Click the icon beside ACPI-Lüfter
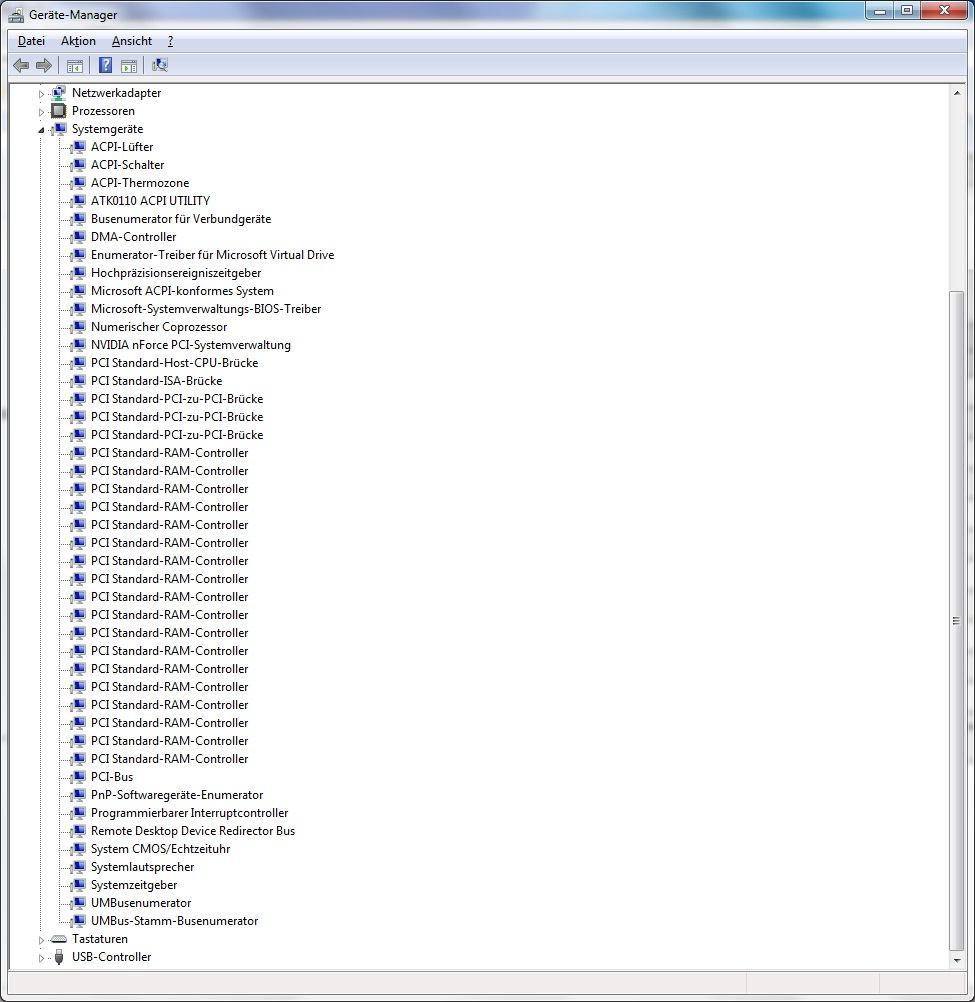The image size is (975, 1002). [78, 146]
